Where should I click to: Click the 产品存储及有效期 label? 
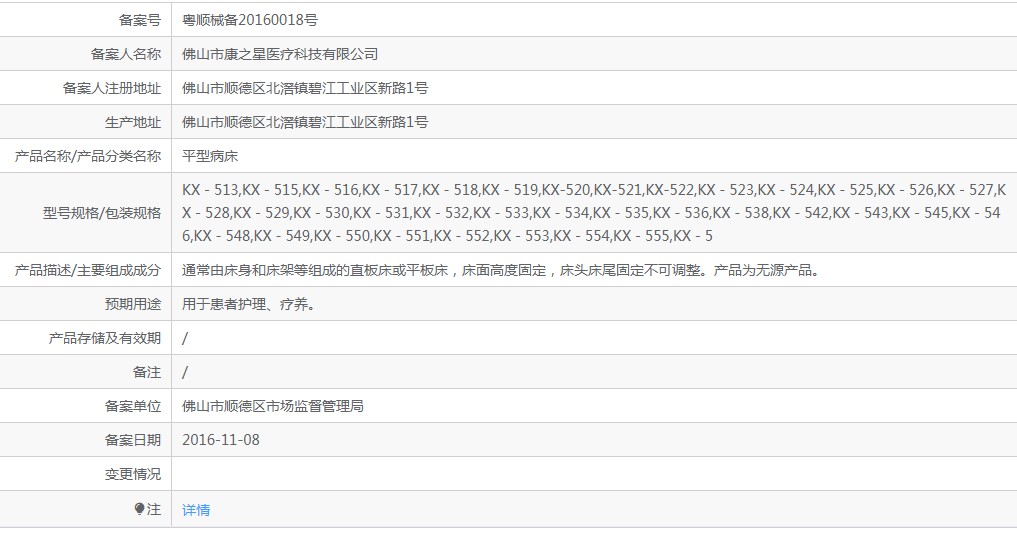pos(104,338)
